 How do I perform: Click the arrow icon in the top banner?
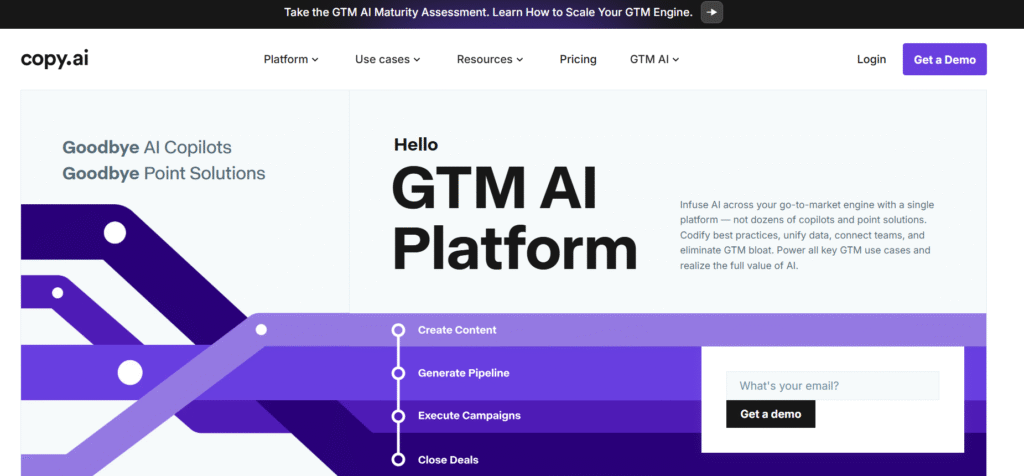pyautogui.click(x=712, y=12)
